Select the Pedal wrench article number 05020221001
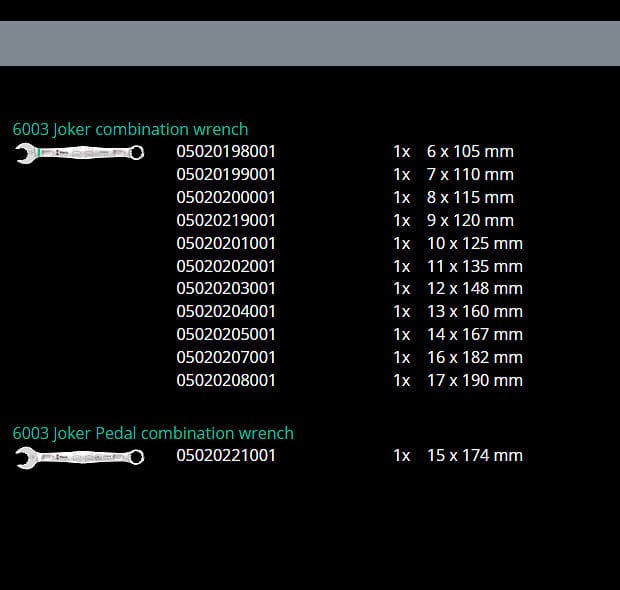This screenshot has height=590, width=620. [x=226, y=456]
